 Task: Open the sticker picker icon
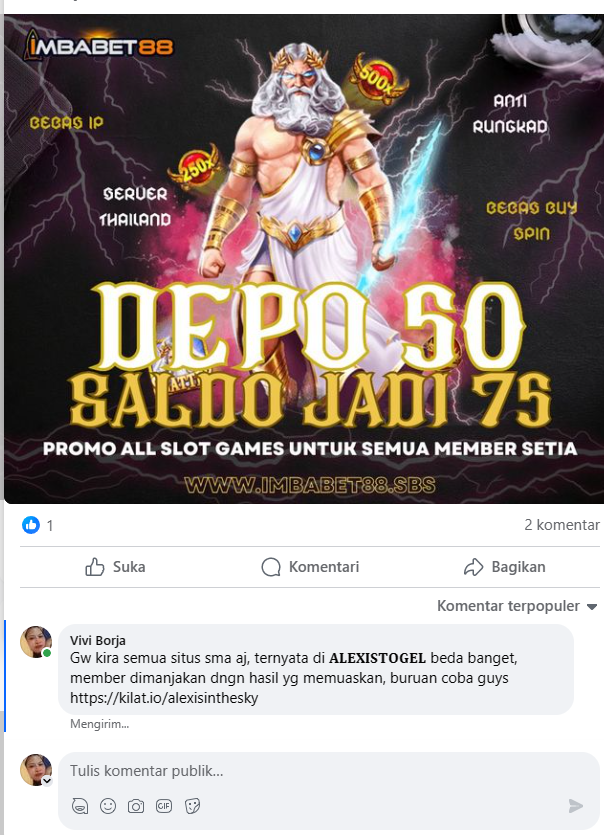click(x=192, y=806)
